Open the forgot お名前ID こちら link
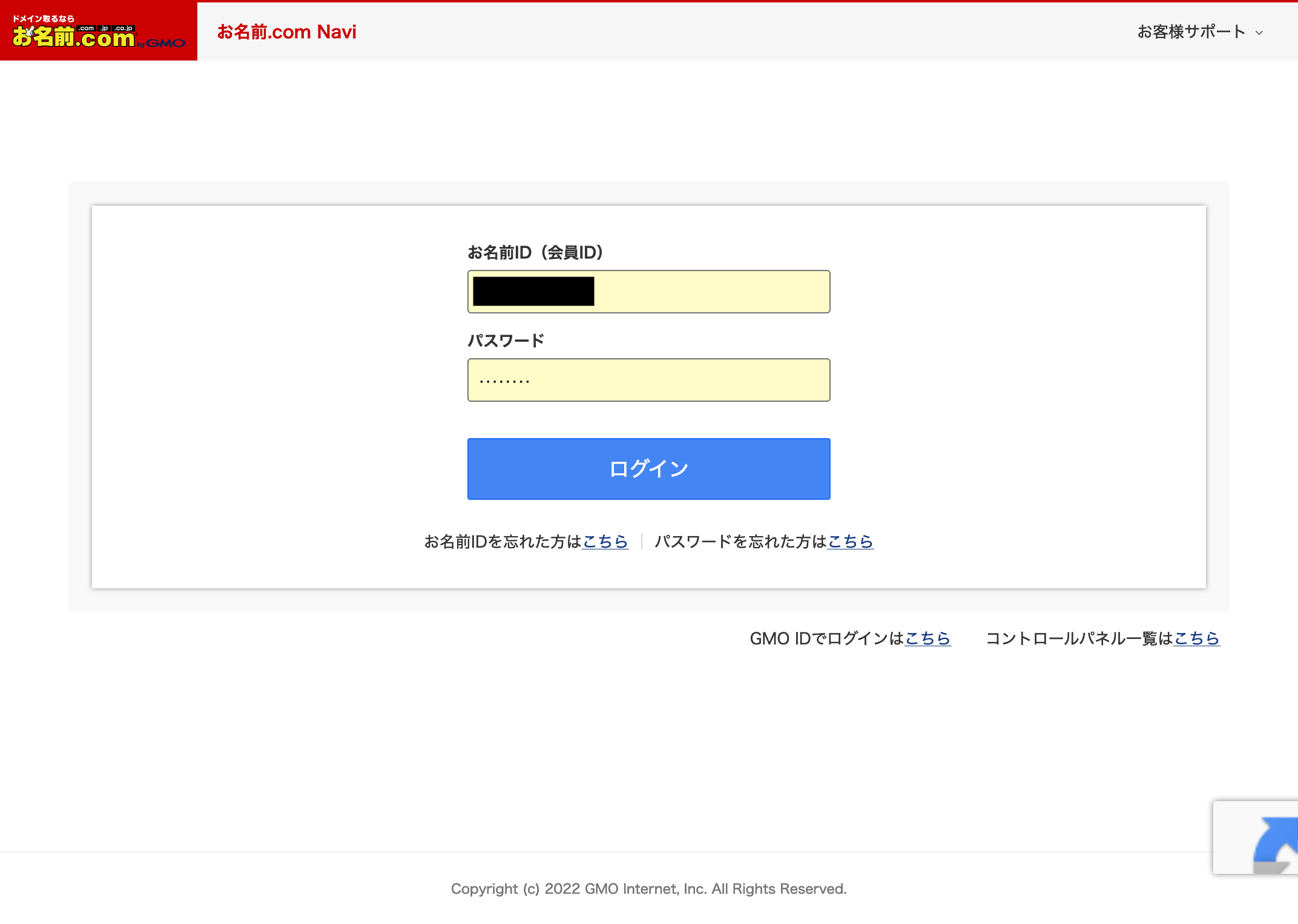Image resolution: width=1298 pixels, height=924 pixels. point(605,542)
